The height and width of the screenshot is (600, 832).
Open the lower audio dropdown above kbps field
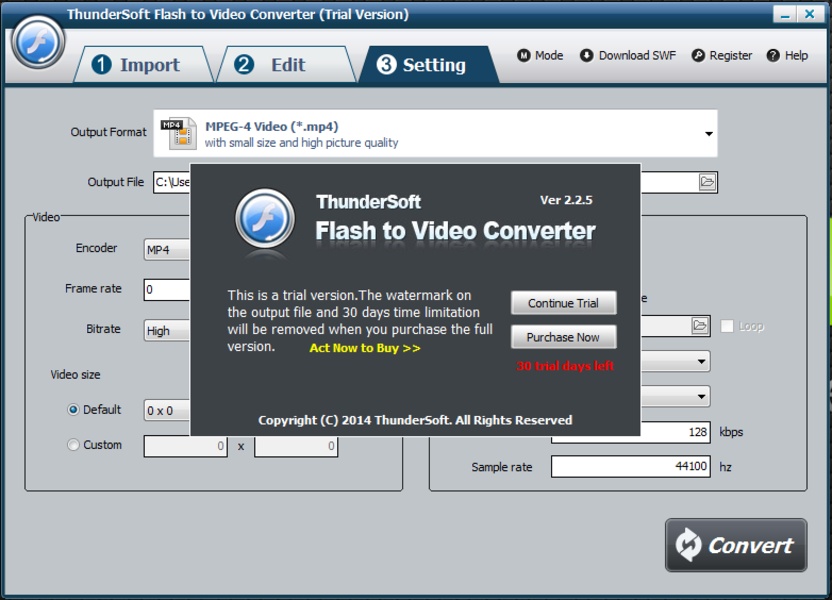pos(701,396)
